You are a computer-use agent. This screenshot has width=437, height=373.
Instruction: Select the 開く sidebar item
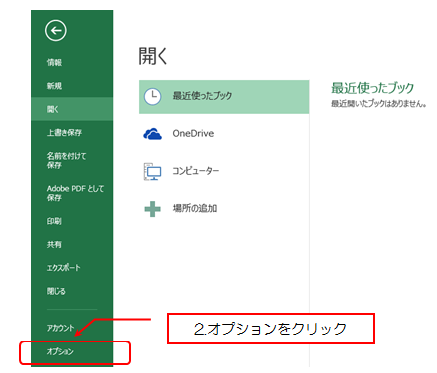[72, 109]
